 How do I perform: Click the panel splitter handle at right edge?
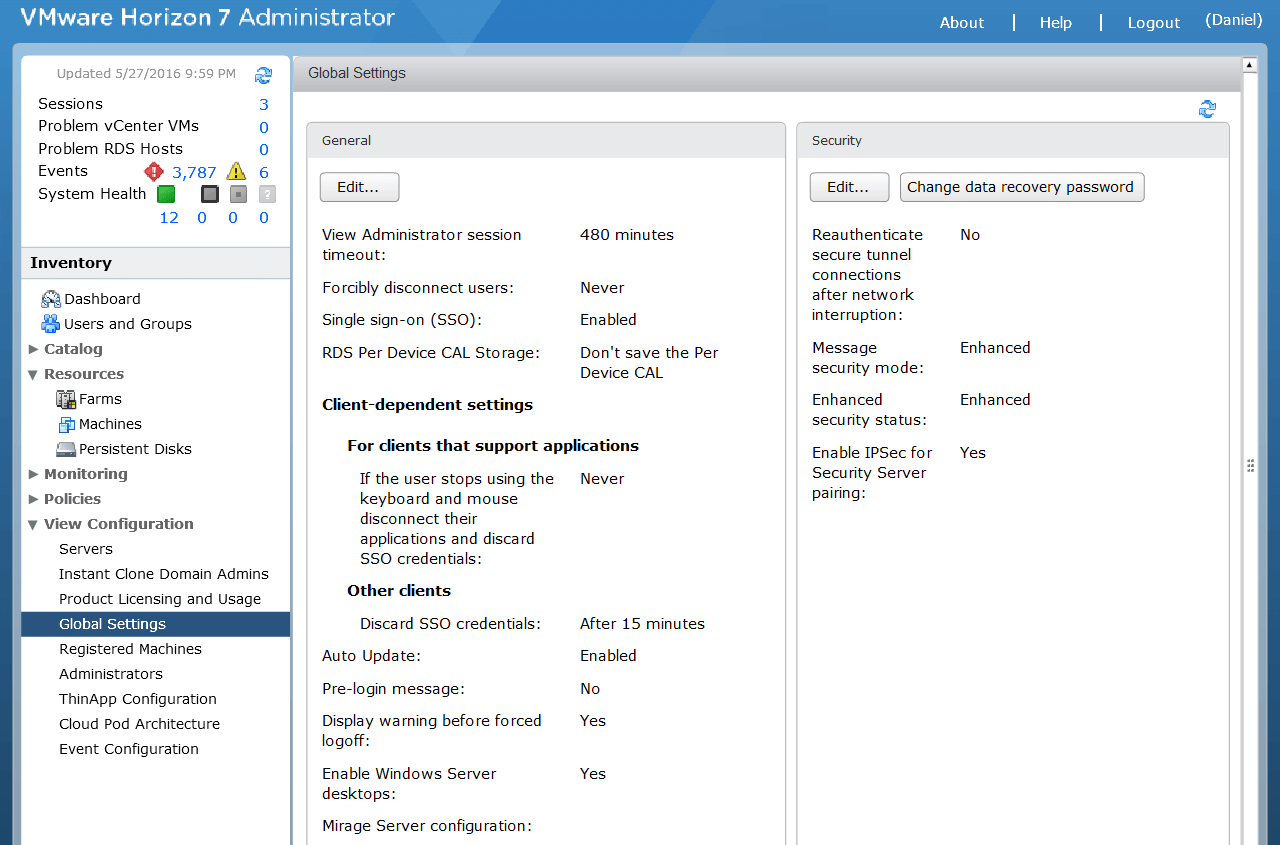click(x=1250, y=466)
